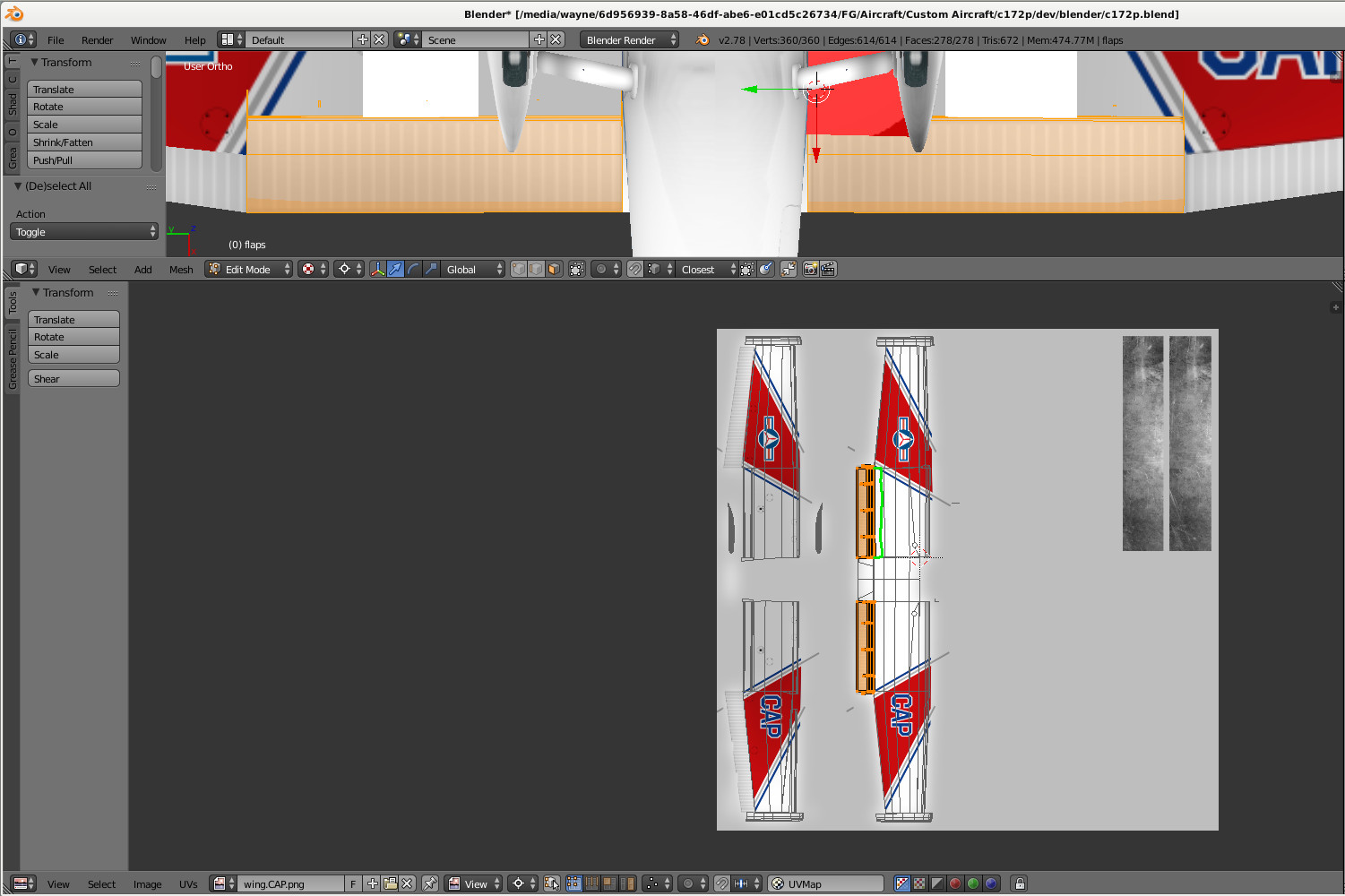1345x896 pixels.
Task: Select the translate manipulator arrow icon
Action: pyautogui.click(x=395, y=269)
